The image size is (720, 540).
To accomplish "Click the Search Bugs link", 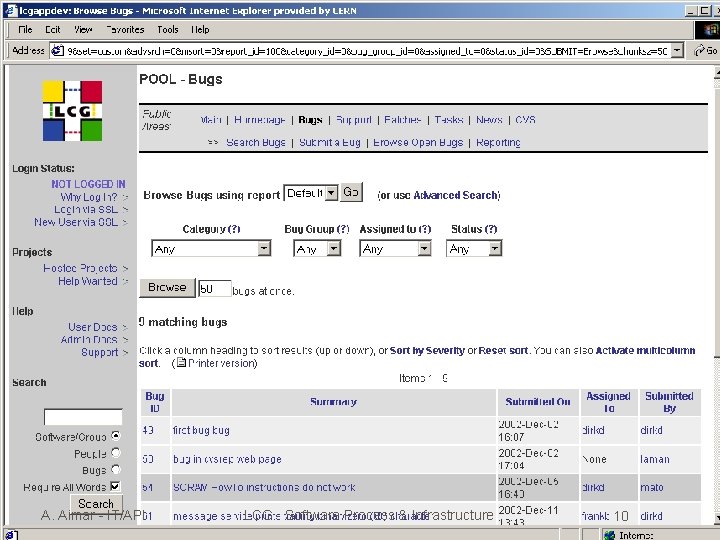I will [256, 142].
